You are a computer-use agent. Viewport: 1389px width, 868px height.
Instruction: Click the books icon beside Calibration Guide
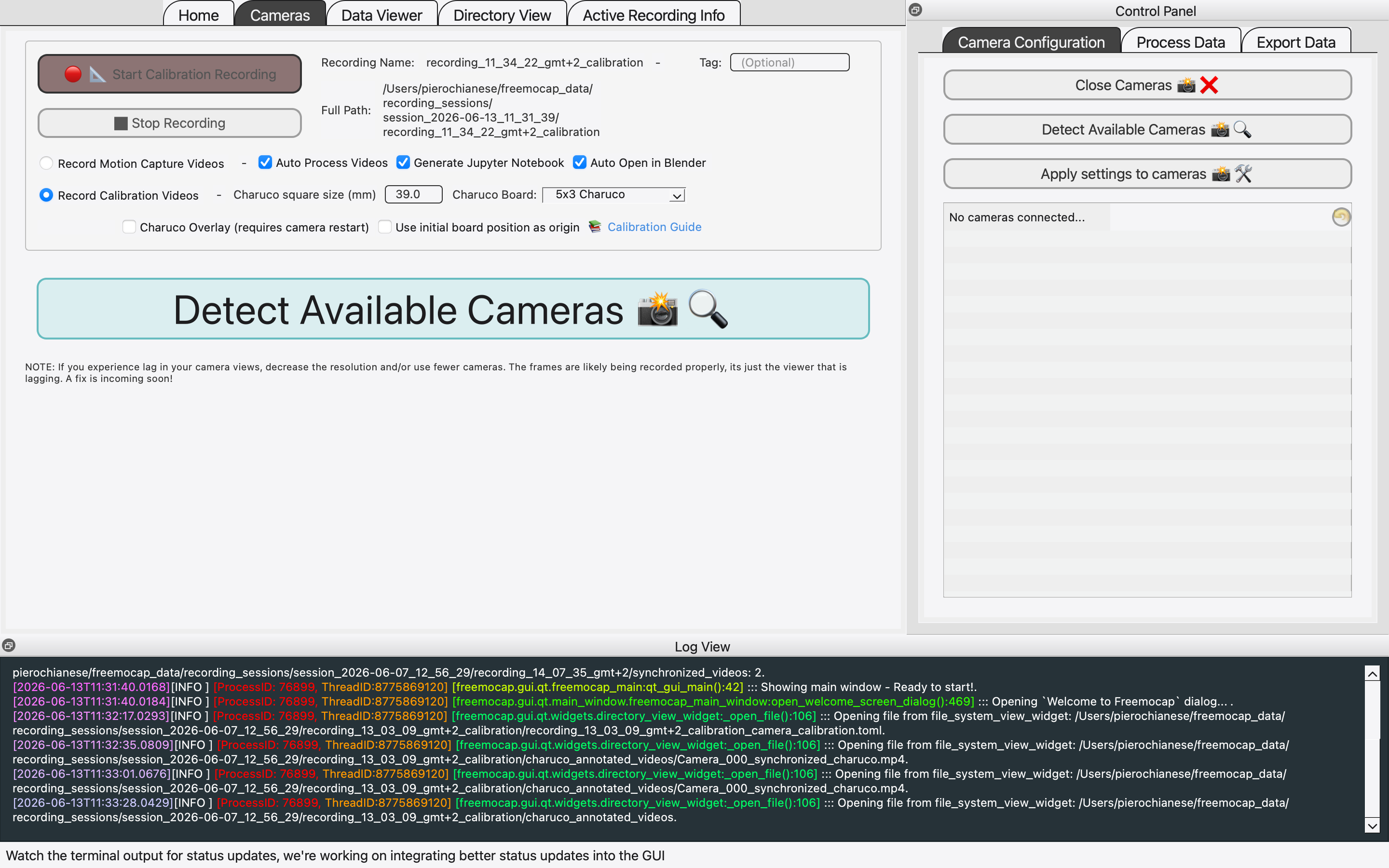(595, 227)
